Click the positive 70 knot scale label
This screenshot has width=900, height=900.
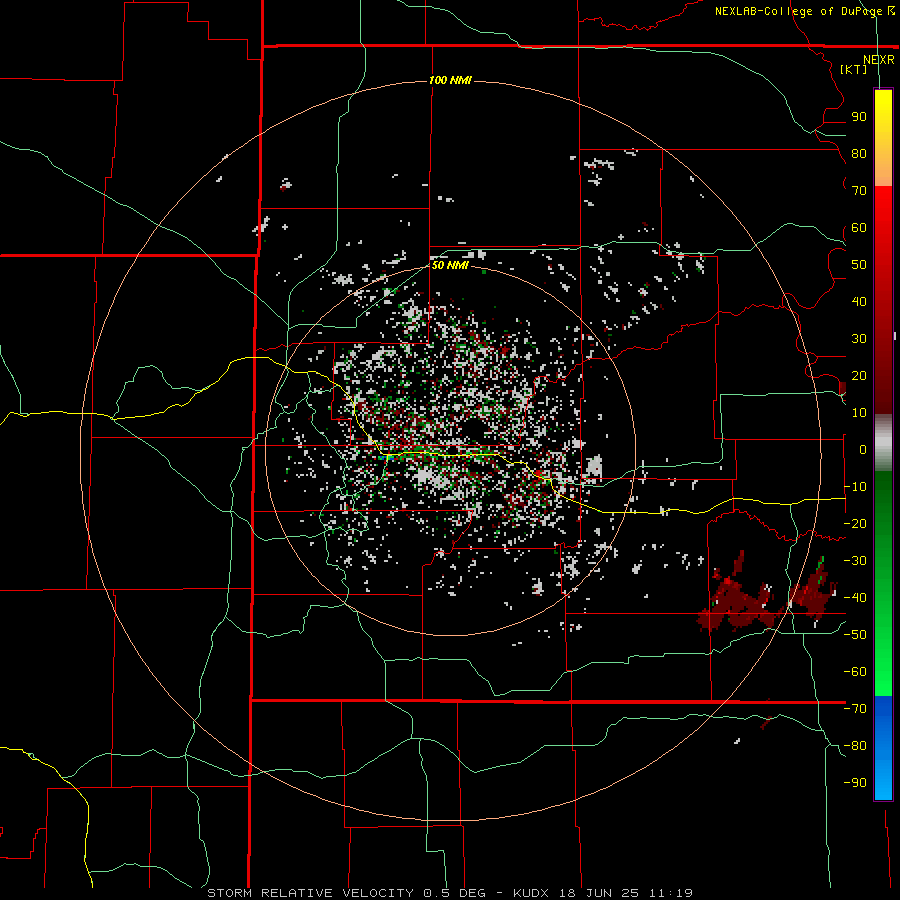pyautogui.click(x=859, y=191)
